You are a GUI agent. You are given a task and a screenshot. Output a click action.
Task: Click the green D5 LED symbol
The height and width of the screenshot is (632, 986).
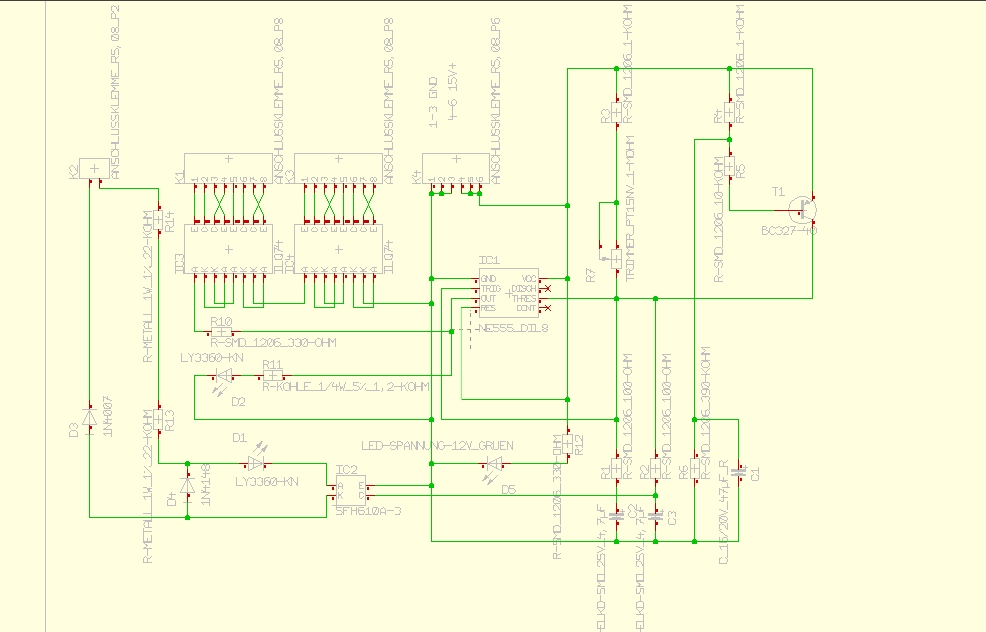coord(495,465)
